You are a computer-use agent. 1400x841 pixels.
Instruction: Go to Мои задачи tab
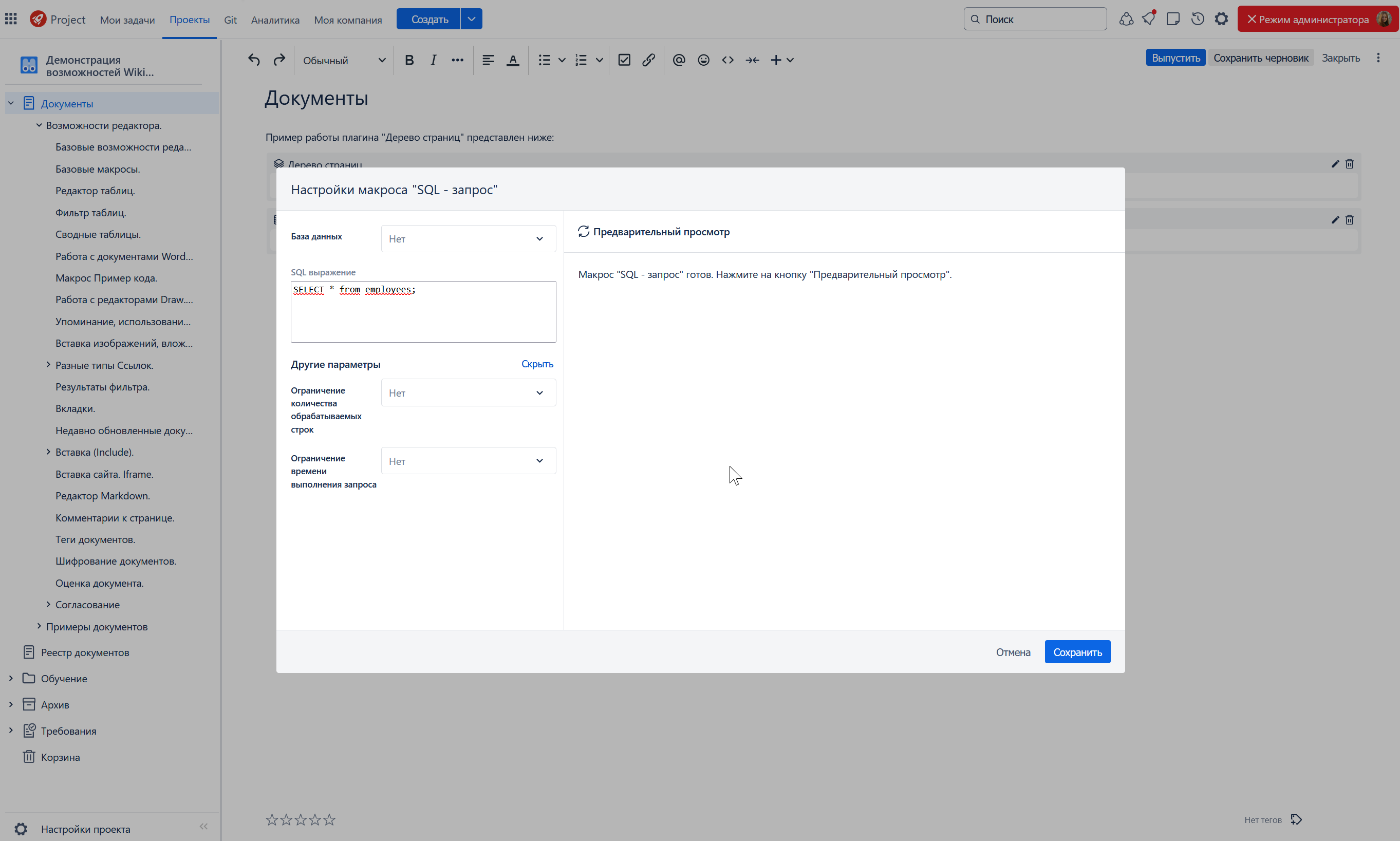(x=127, y=20)
